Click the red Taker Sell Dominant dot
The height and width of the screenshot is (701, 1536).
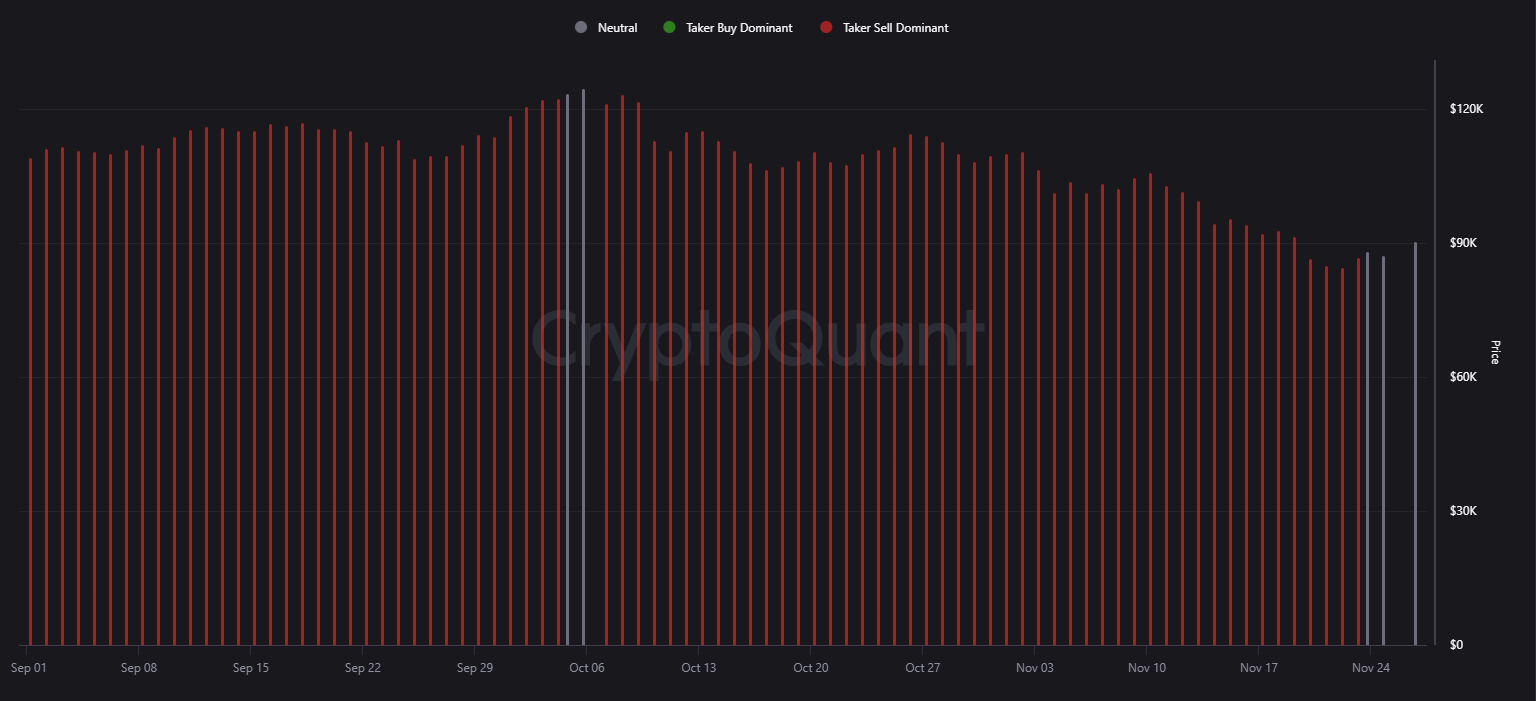(x=826, y=28)
